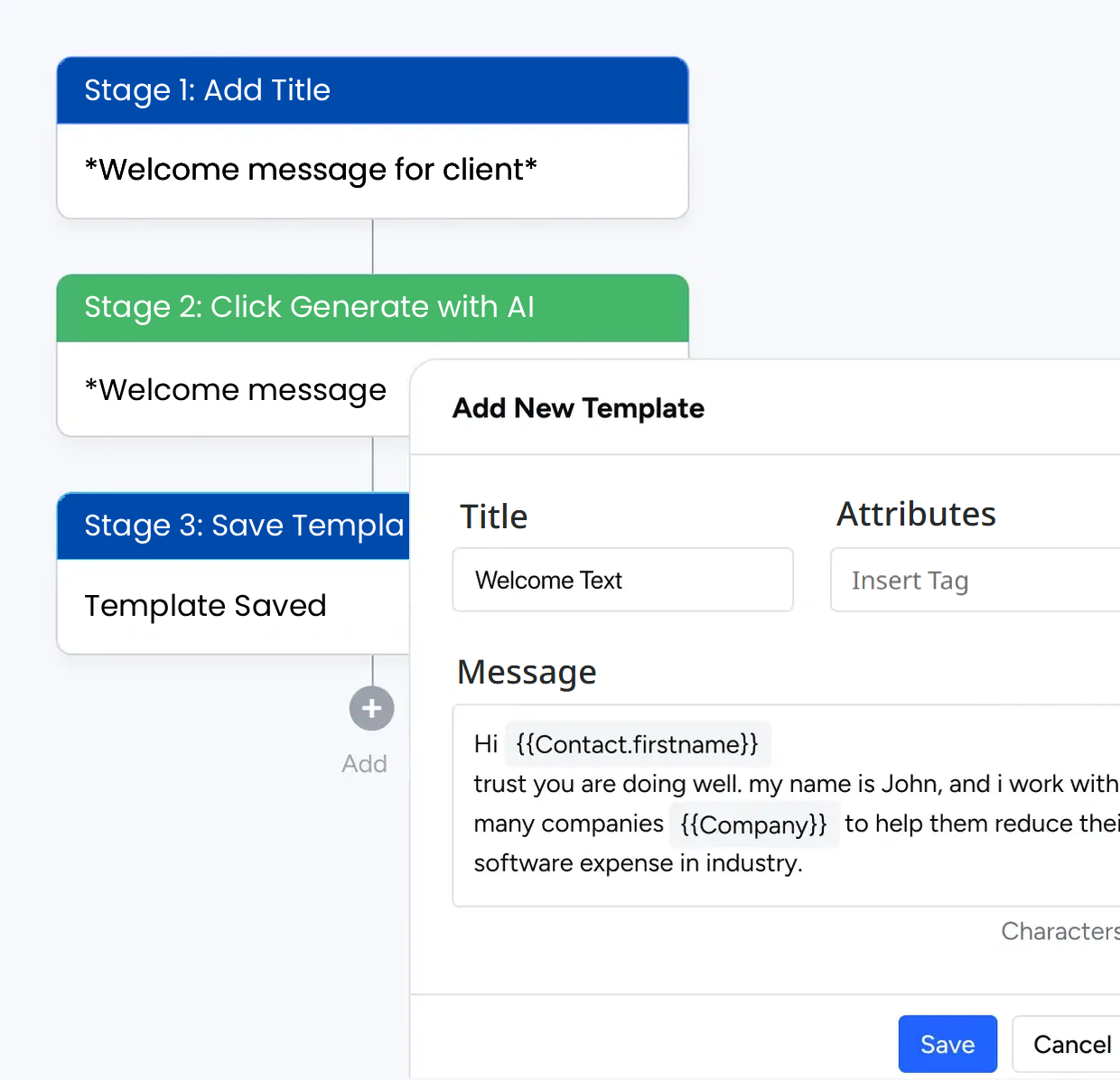This screenshot has height=1080, width=1120.
Task: Click the Add New Template dialog heading
Action: pyautogui.click(x=578, y=408)
